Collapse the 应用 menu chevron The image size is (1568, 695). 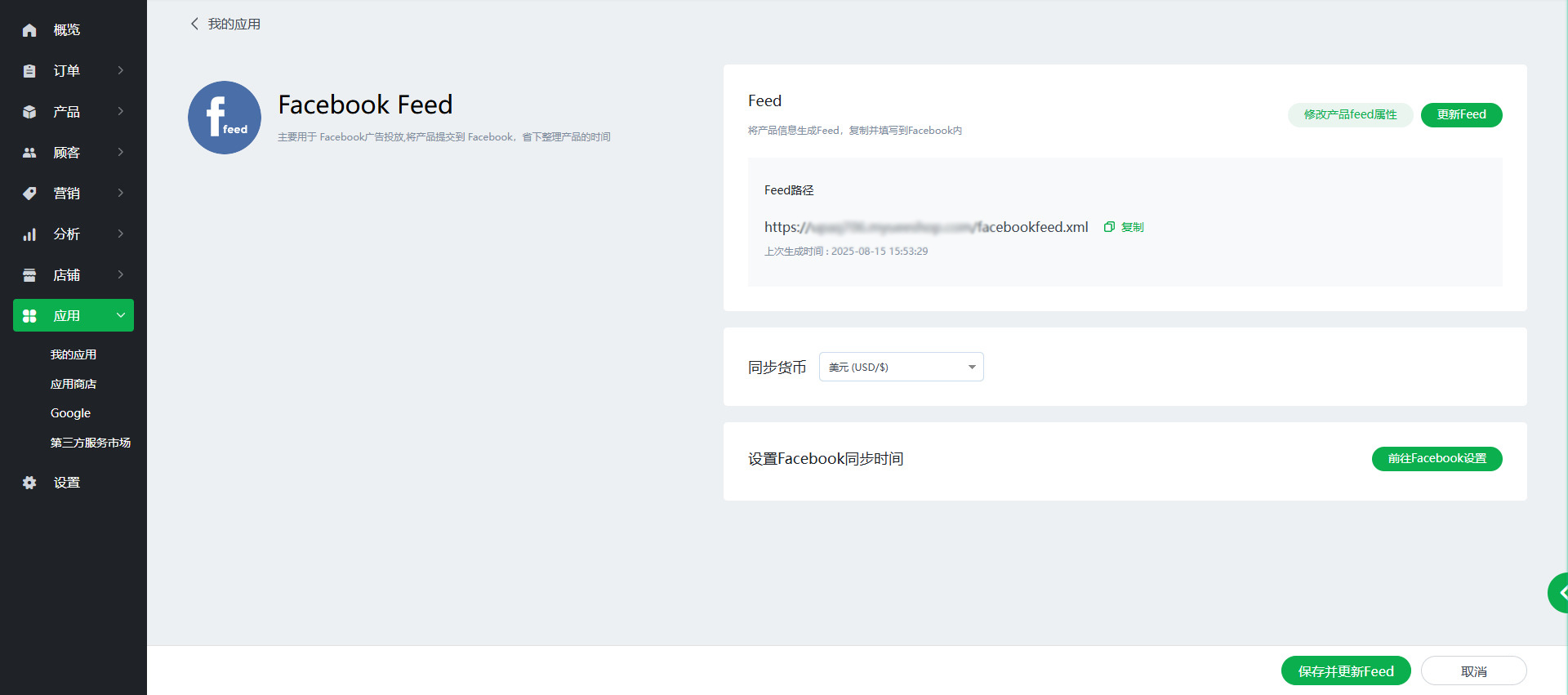[121, 315]
